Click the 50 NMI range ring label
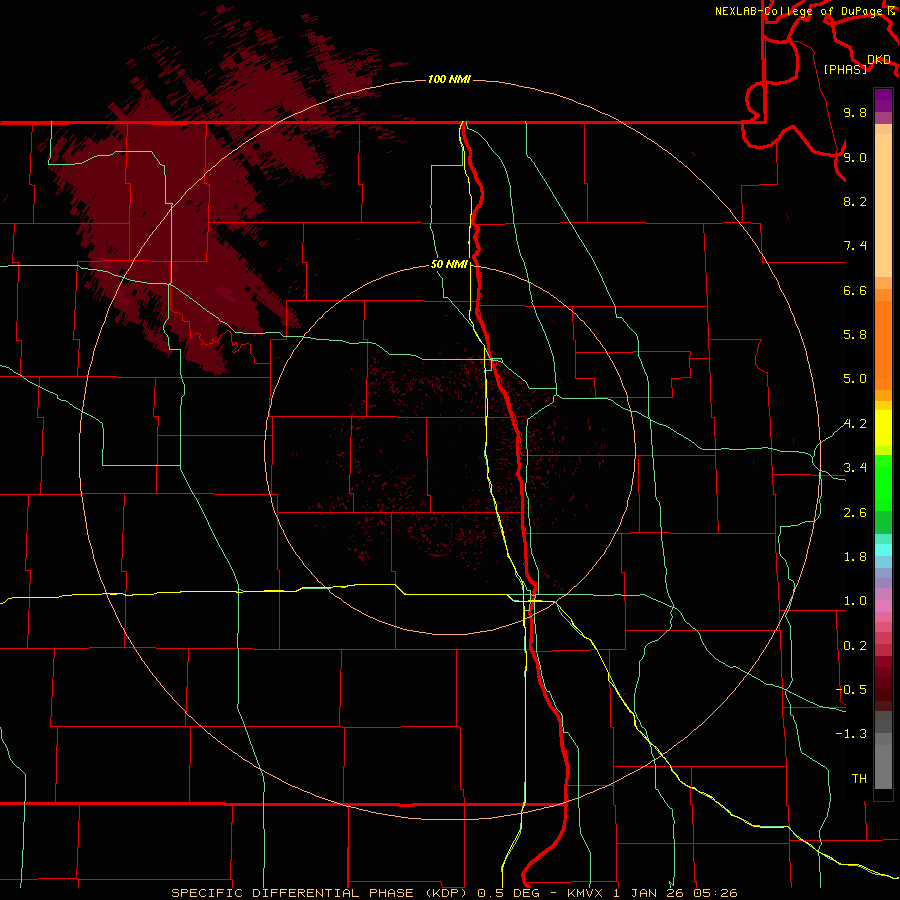The image size is (900, 900). pyautogui.click(x=449, y=264)
